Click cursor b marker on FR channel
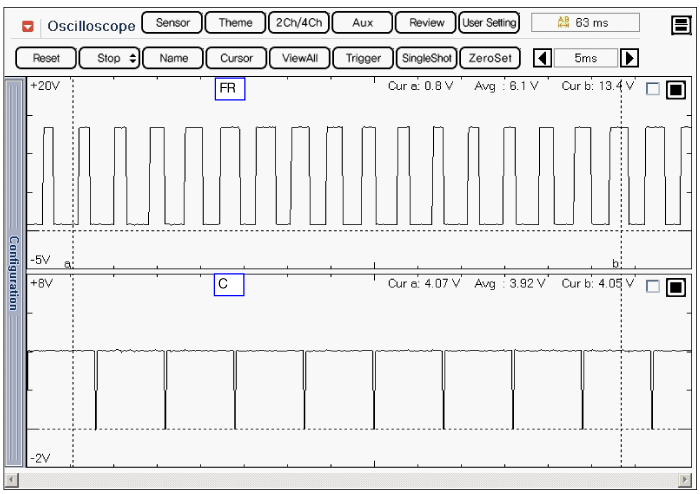 point(615,263)
